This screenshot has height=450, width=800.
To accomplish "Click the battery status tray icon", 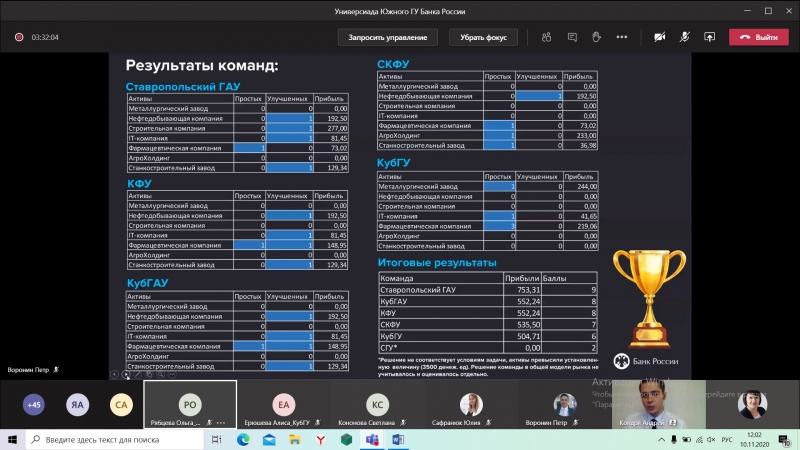I will [x=687, y=439].
